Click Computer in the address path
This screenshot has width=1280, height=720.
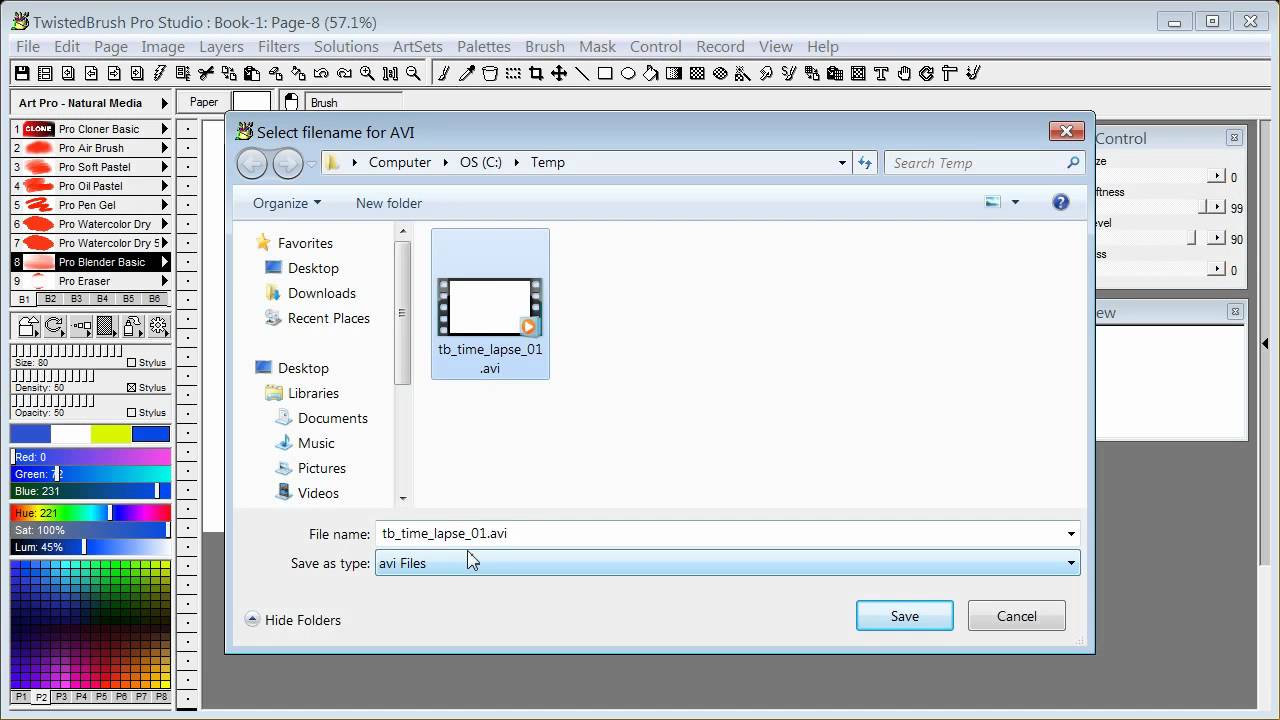[400, 163]
